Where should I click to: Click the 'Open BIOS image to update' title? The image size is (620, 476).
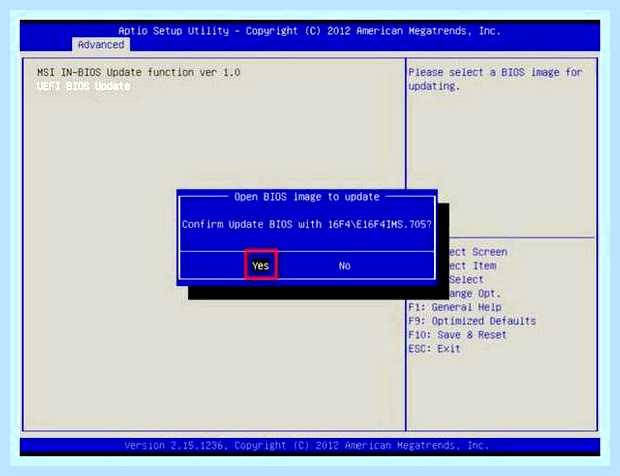coord(307,196)
